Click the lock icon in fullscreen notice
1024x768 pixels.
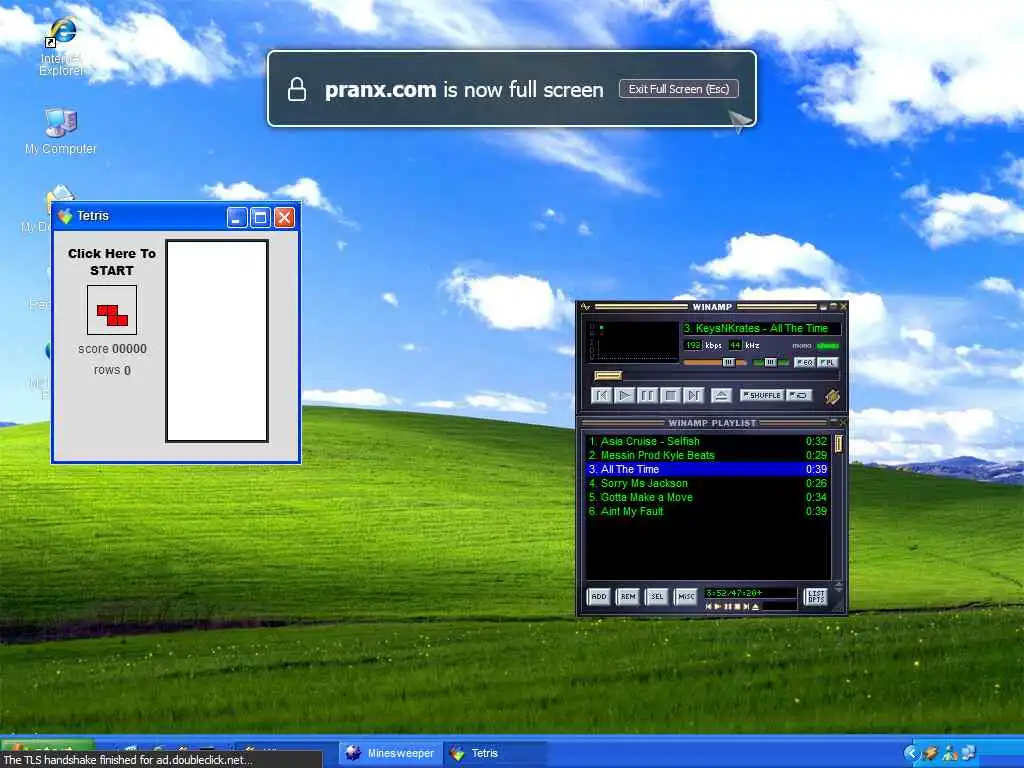click(297, 89)
